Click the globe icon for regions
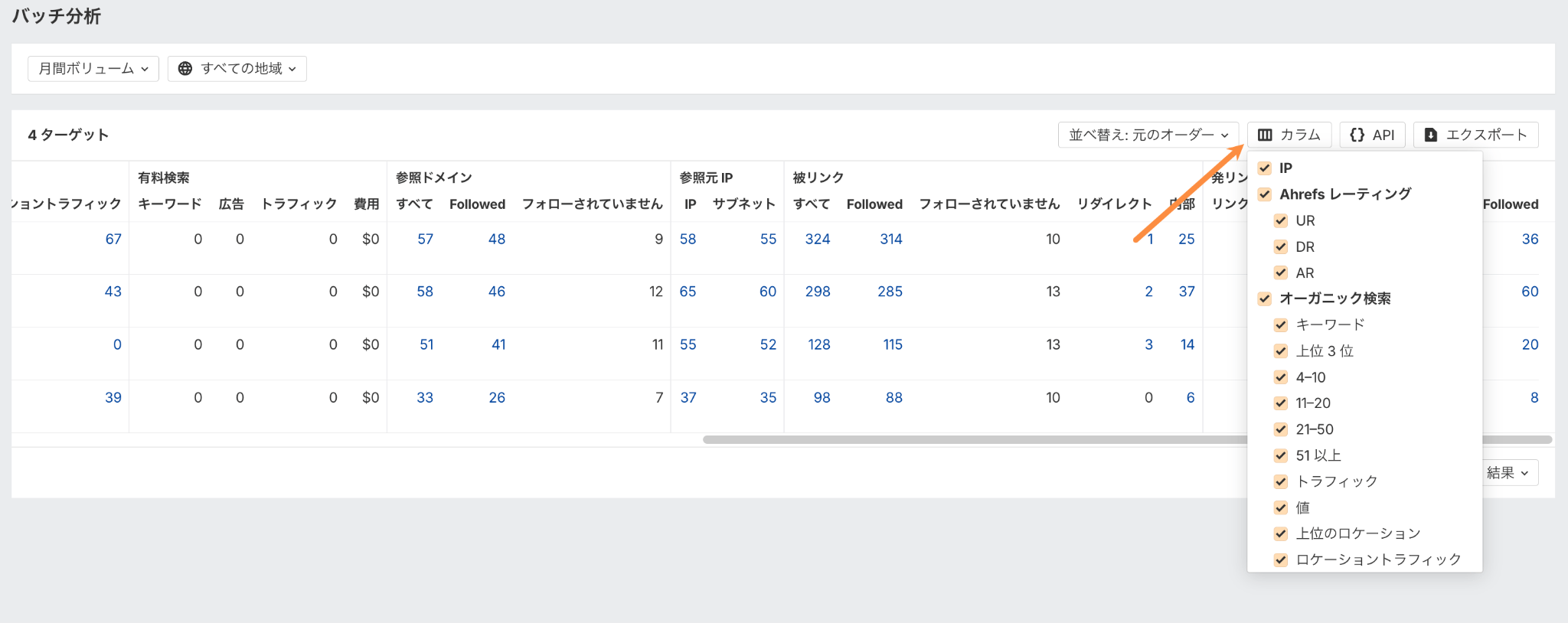 click(x=185, y=69)
